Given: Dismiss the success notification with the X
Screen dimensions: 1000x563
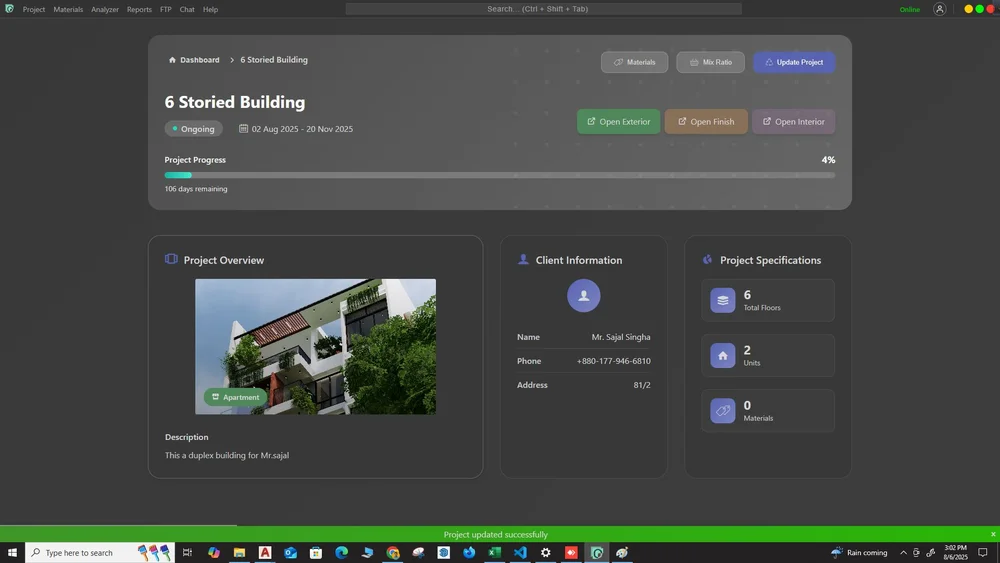Looking at the screenshot, I should point(992,534).
